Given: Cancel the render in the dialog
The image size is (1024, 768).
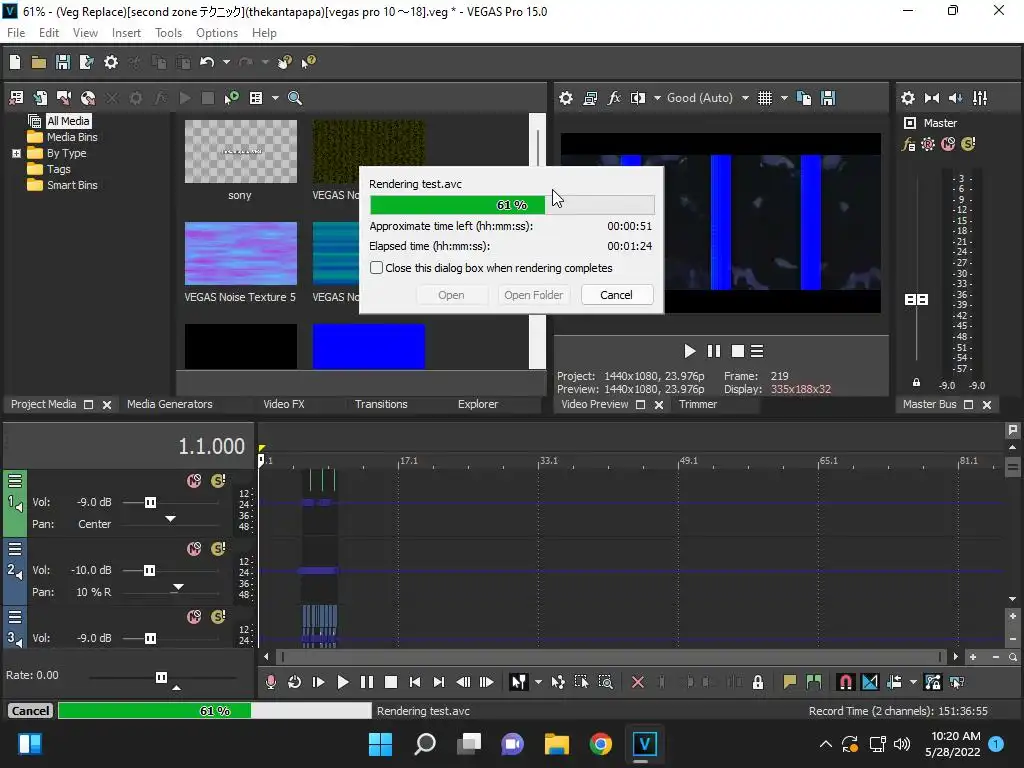Looking at the screenshot, I should click(x=616, y=295).
